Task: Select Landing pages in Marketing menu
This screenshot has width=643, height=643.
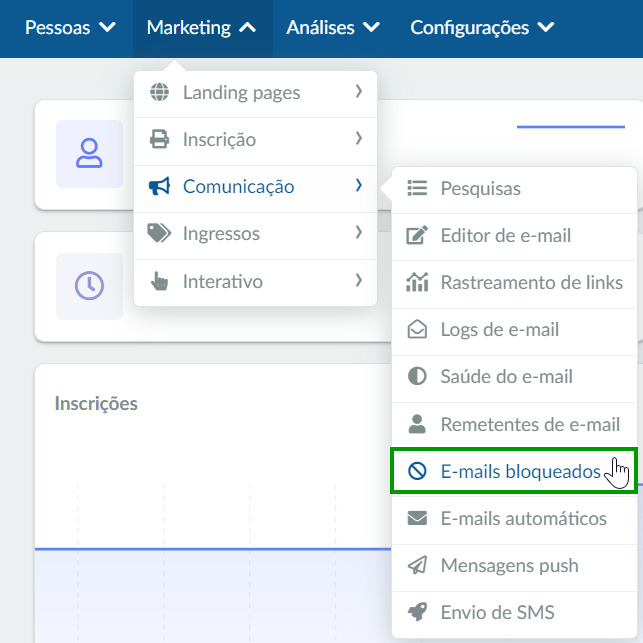Action: pos(255,94)
